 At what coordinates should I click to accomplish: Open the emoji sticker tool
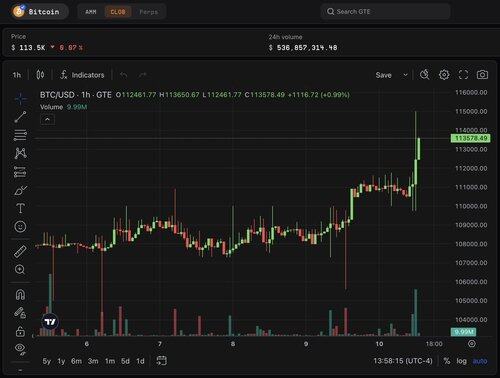20,227
